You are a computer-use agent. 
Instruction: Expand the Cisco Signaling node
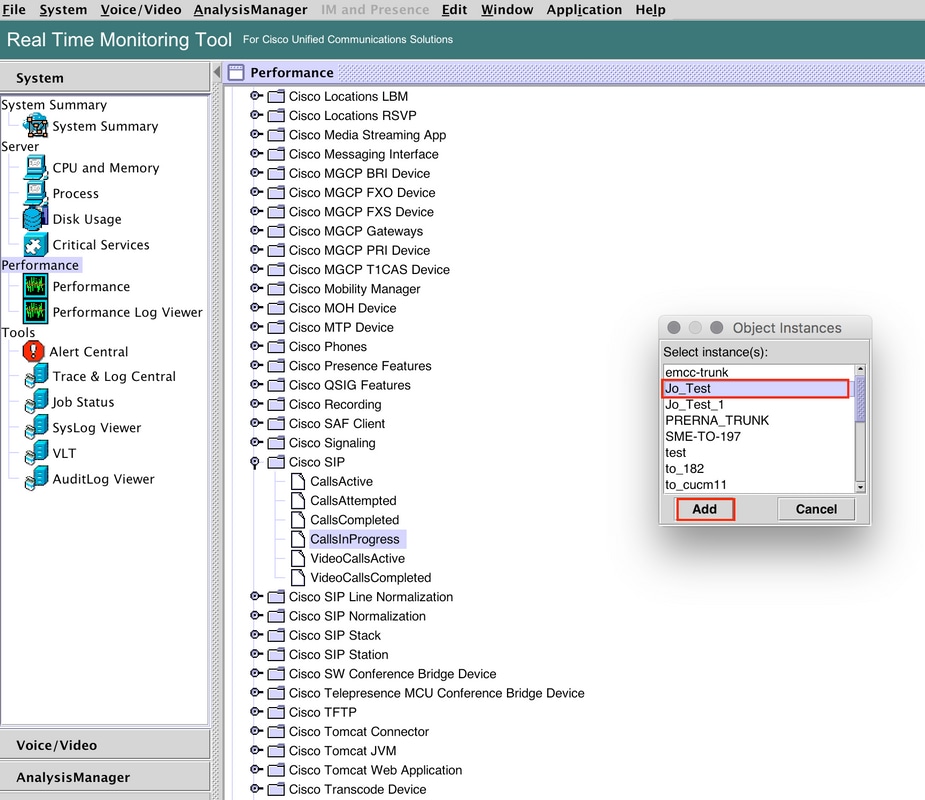click(x=256, y=442)
